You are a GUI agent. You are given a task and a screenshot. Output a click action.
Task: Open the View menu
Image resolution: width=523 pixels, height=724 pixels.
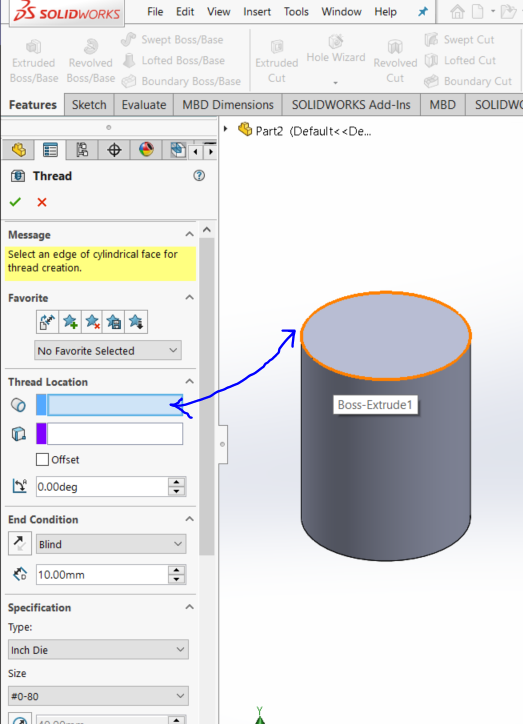point(218,12)
